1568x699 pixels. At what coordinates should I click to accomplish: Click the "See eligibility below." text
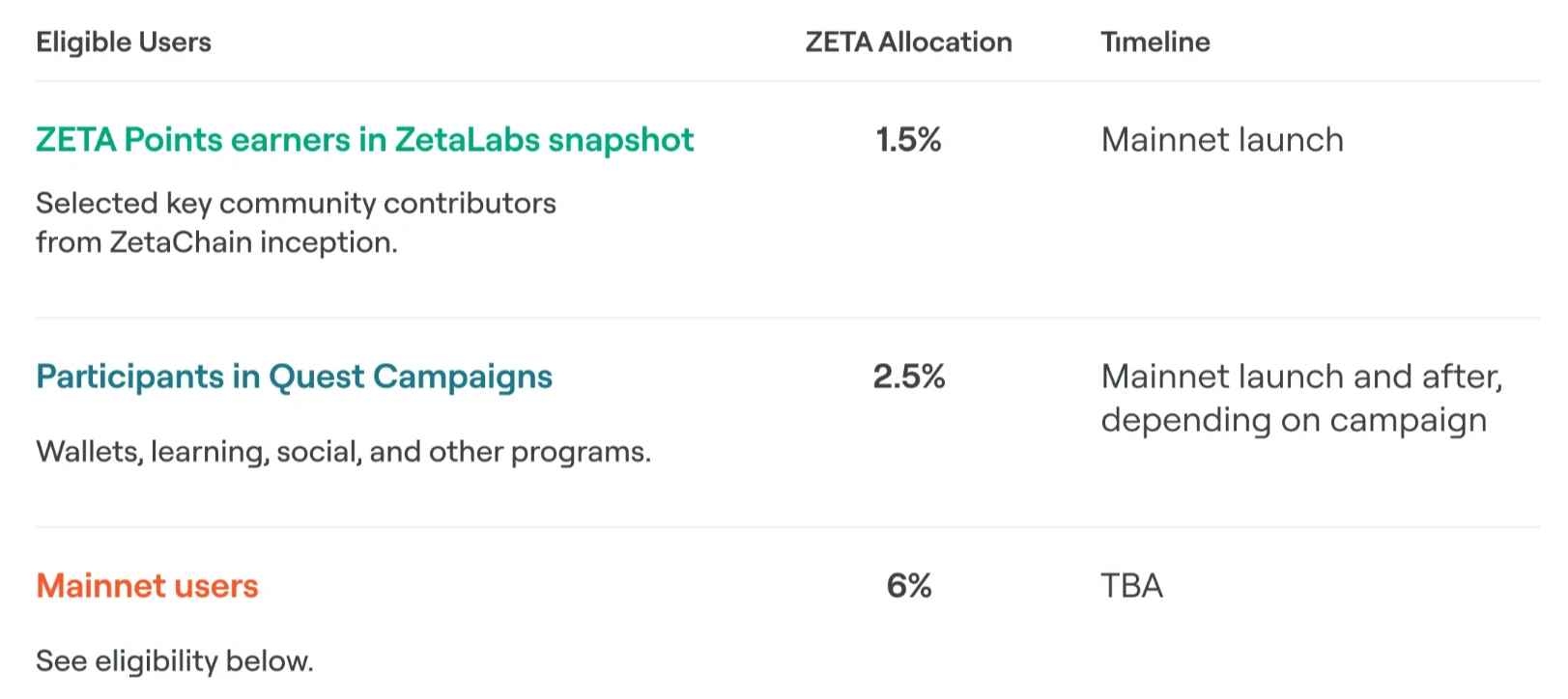(x=174, y=661)
